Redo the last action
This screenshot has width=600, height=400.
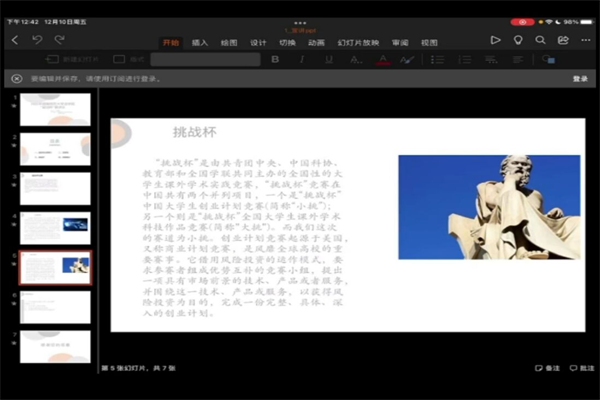[60, 40]
